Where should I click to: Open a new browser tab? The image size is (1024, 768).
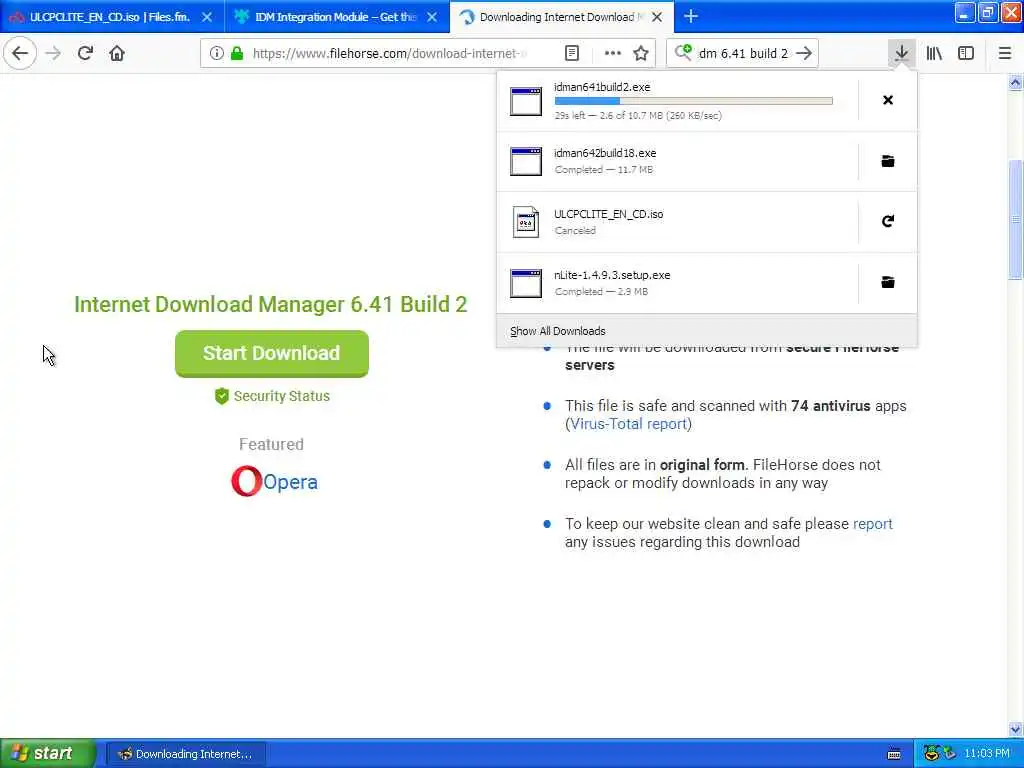pyautogui.click(x=691, y=17)
